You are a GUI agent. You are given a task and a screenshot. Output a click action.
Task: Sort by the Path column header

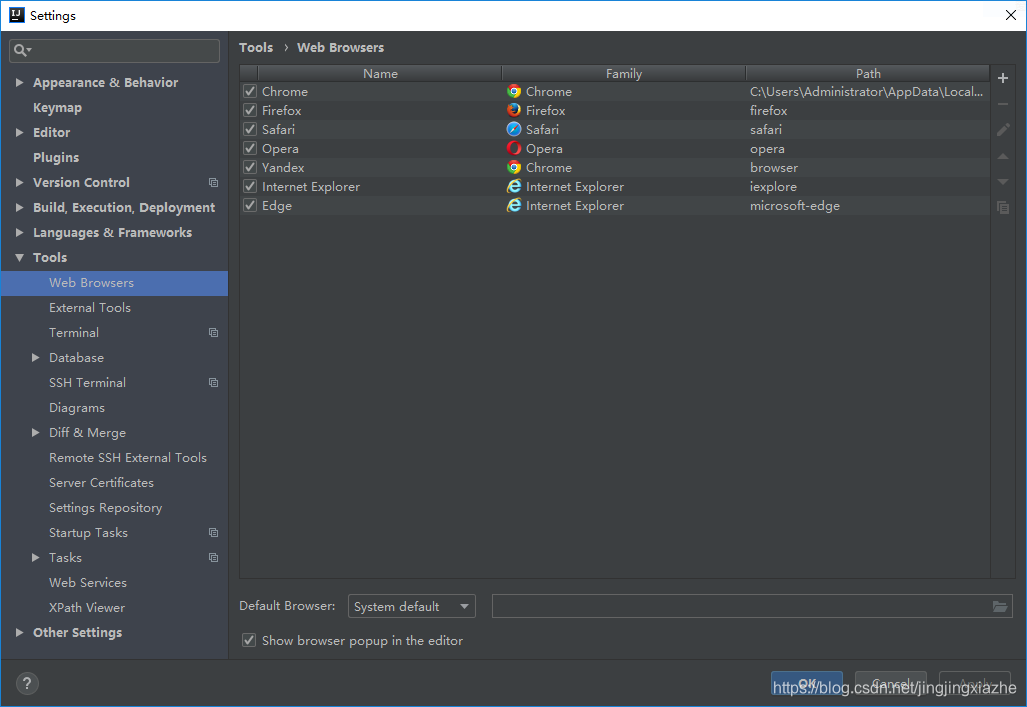click(x=868, y=73)
